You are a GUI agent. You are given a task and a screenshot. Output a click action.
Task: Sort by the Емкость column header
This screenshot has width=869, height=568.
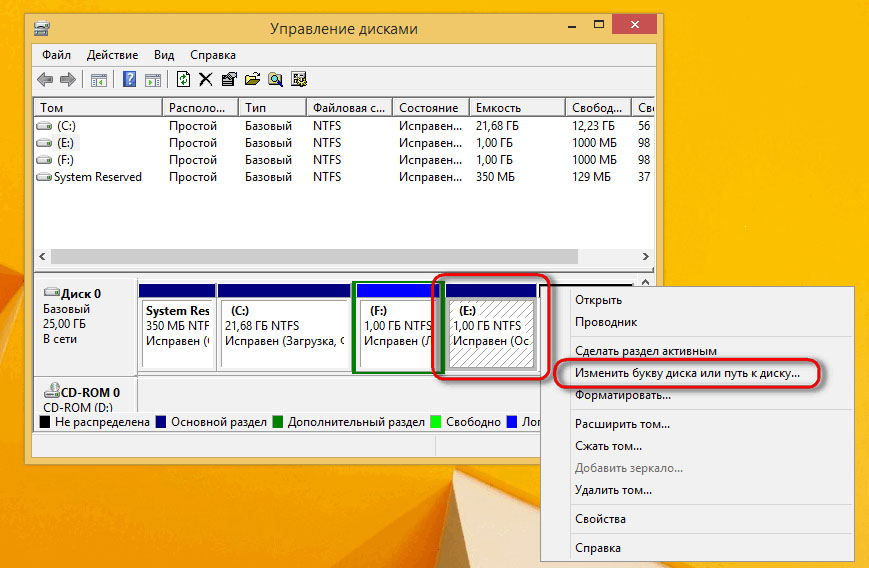(x=516, y=108)
